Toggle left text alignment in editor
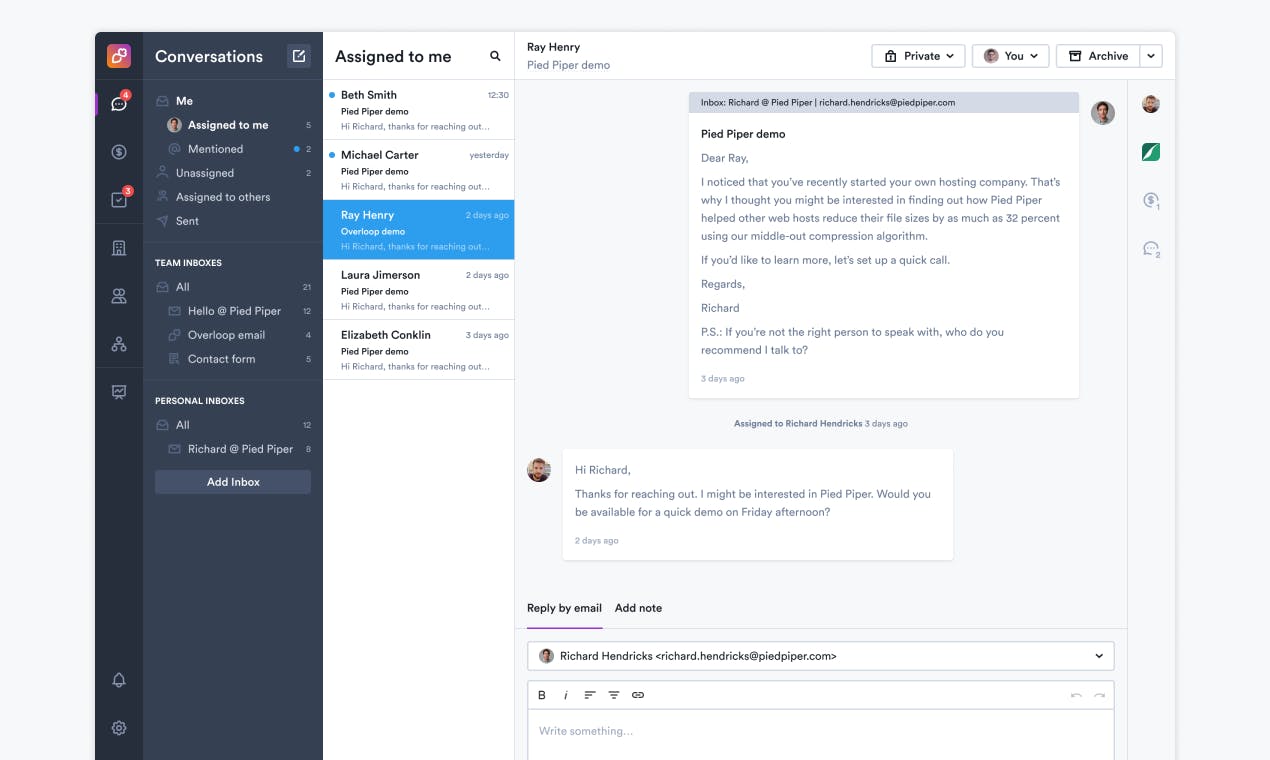1270x760 pixels. point(590,695)
